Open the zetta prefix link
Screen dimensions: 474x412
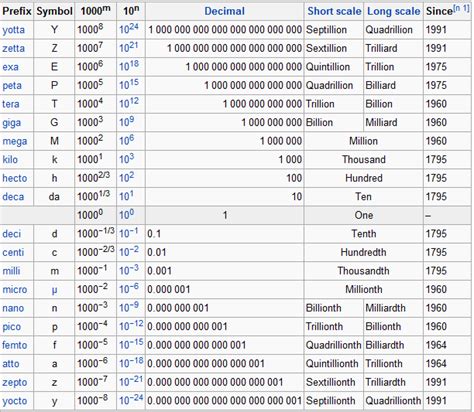click(x=13, y=48)
